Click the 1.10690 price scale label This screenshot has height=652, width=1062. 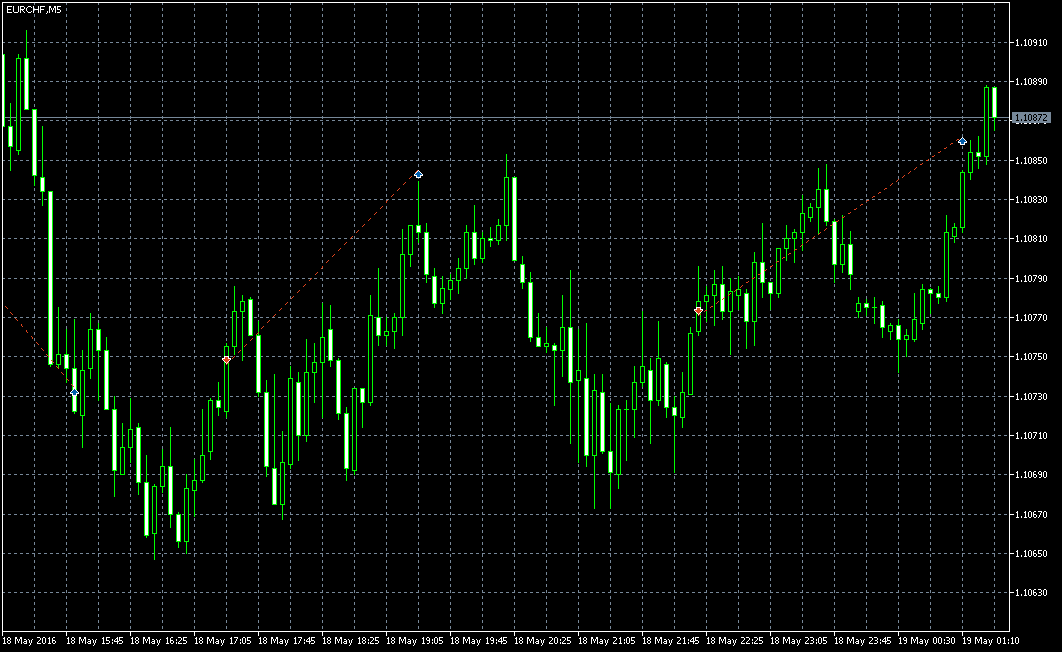coord(1031,475)
